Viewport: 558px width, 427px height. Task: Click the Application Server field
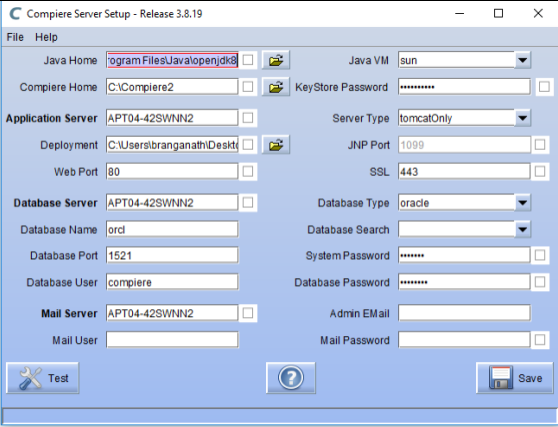click(x=172, y=118)
